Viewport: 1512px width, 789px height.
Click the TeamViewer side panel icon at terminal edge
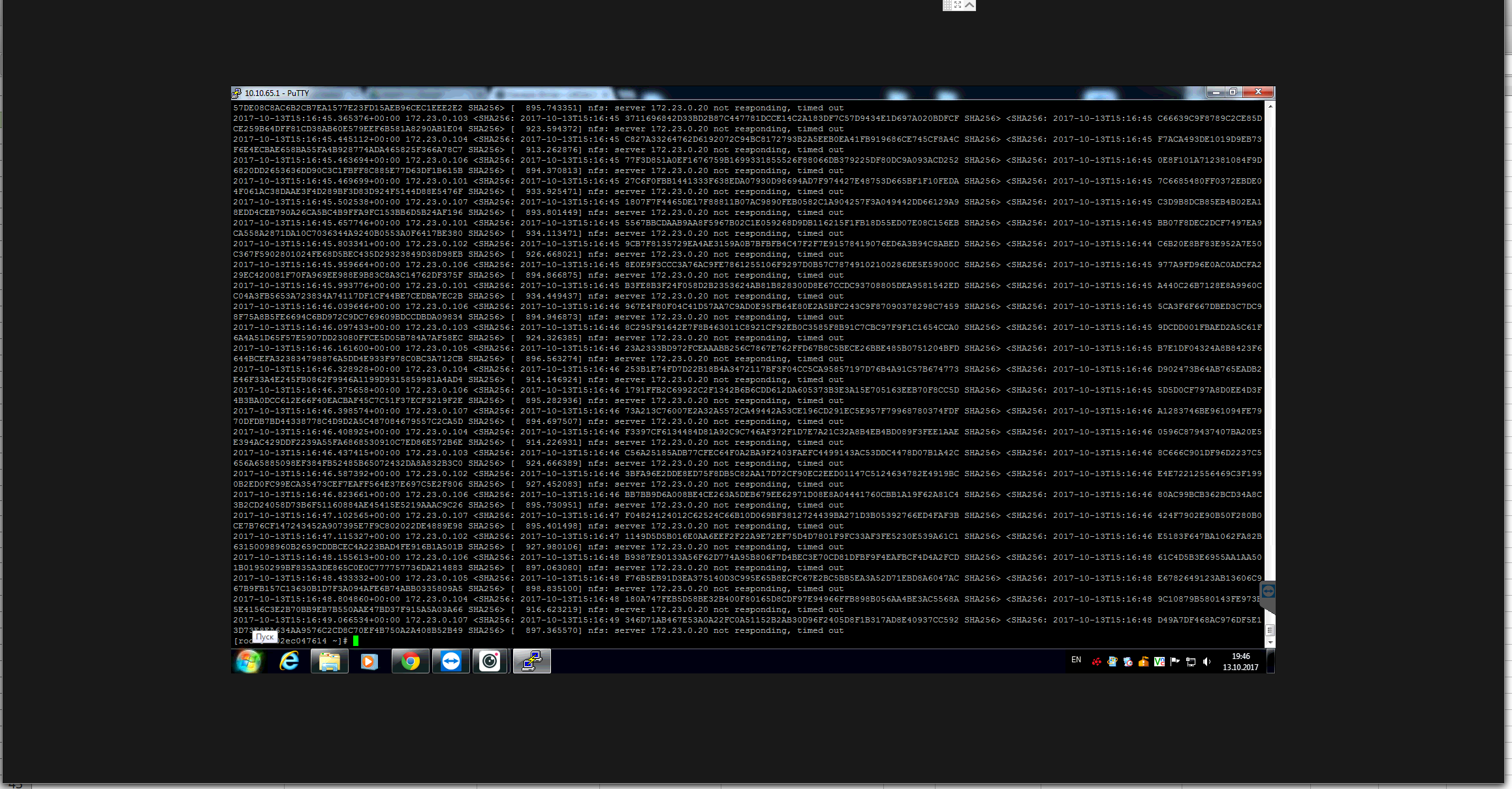pos(1268,591)
